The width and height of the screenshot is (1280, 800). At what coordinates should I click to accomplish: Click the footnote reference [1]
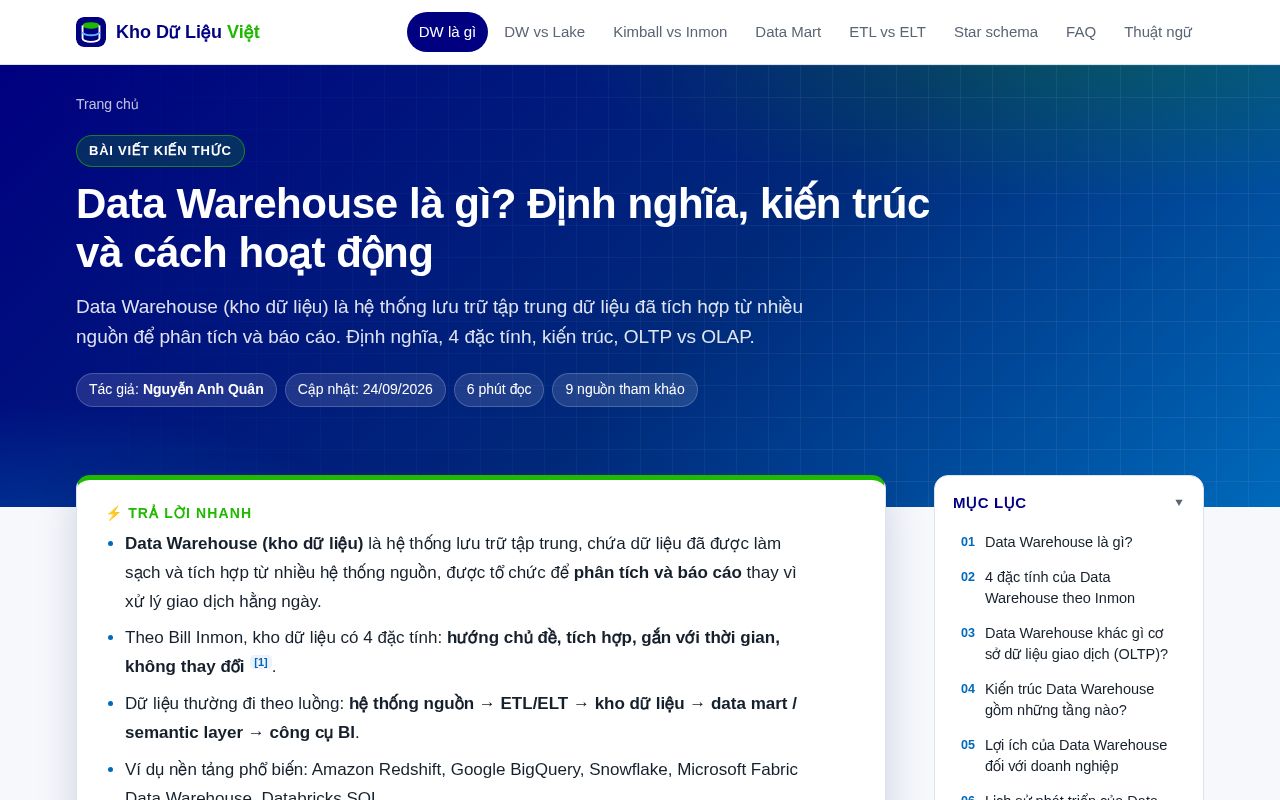pos(261,662)
